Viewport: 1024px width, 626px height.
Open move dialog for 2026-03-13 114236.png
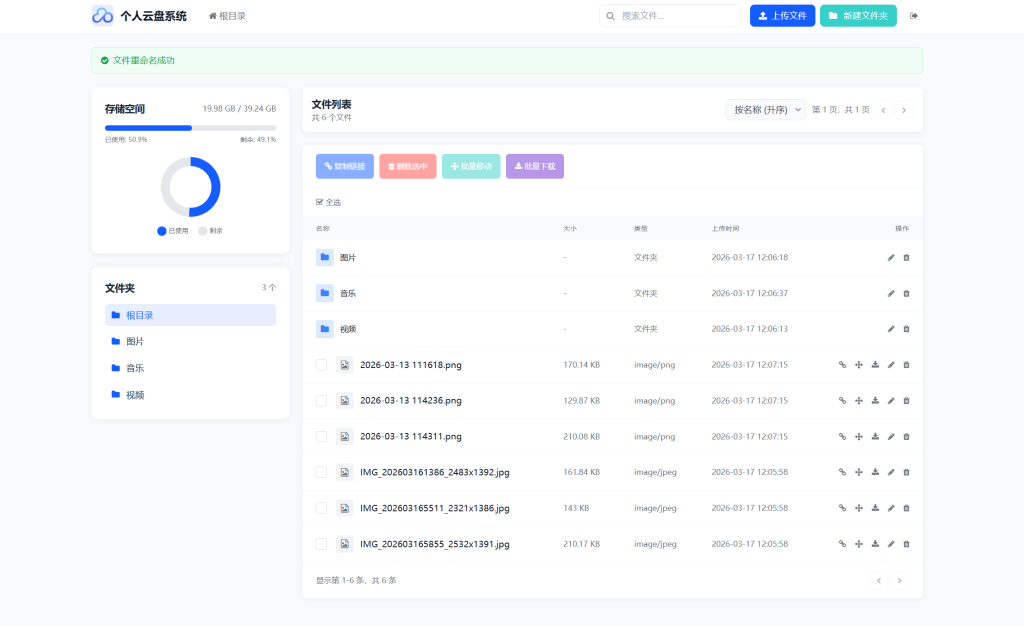point(859,400)
